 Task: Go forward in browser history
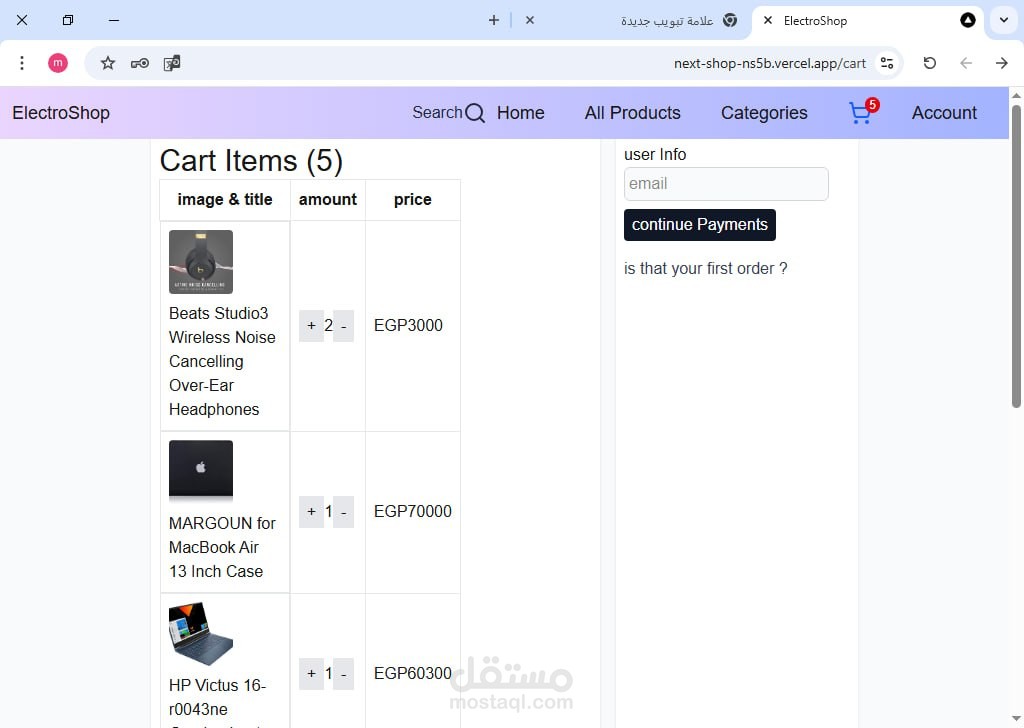click(x=1002, y=63)
